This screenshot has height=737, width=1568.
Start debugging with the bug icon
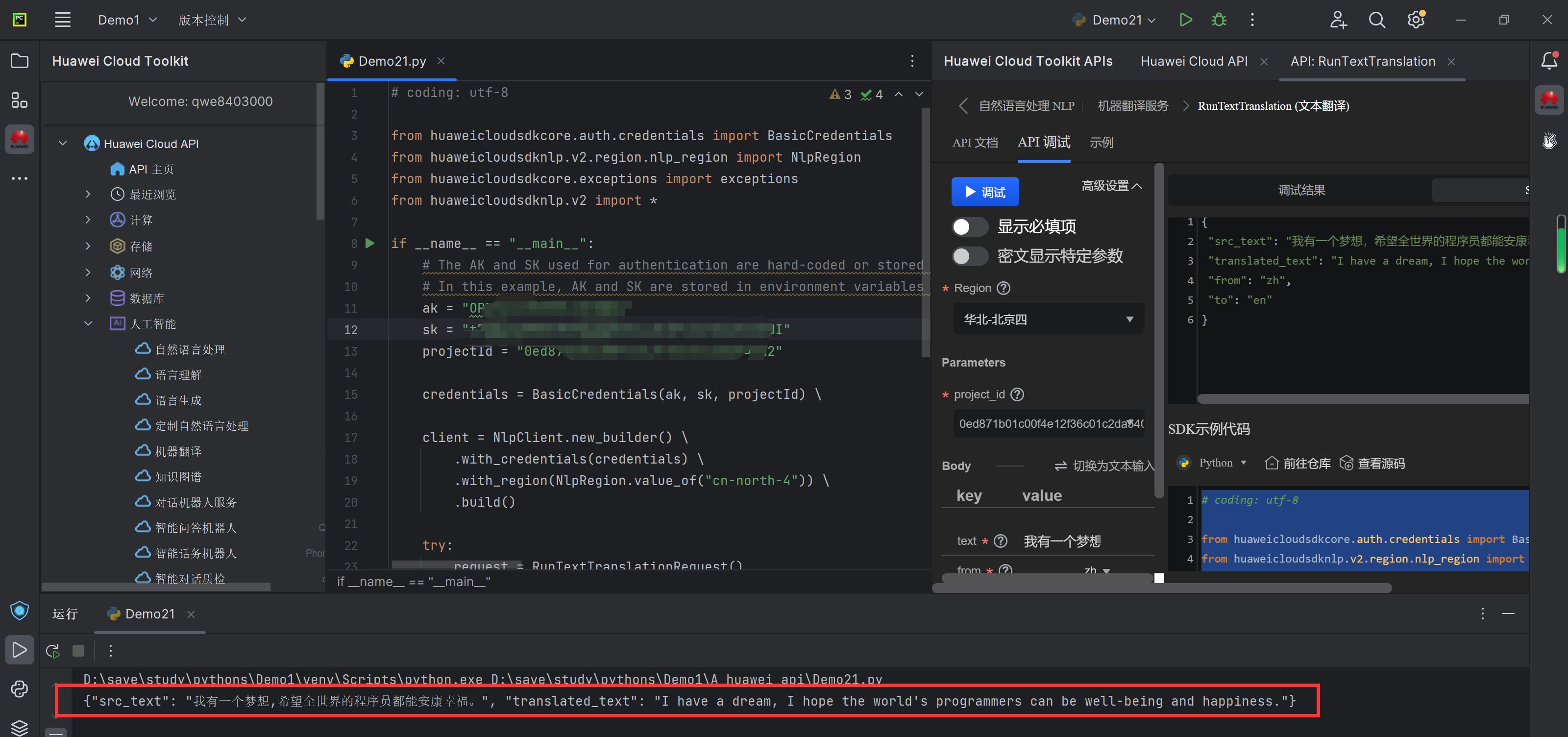pos(1219,20)
